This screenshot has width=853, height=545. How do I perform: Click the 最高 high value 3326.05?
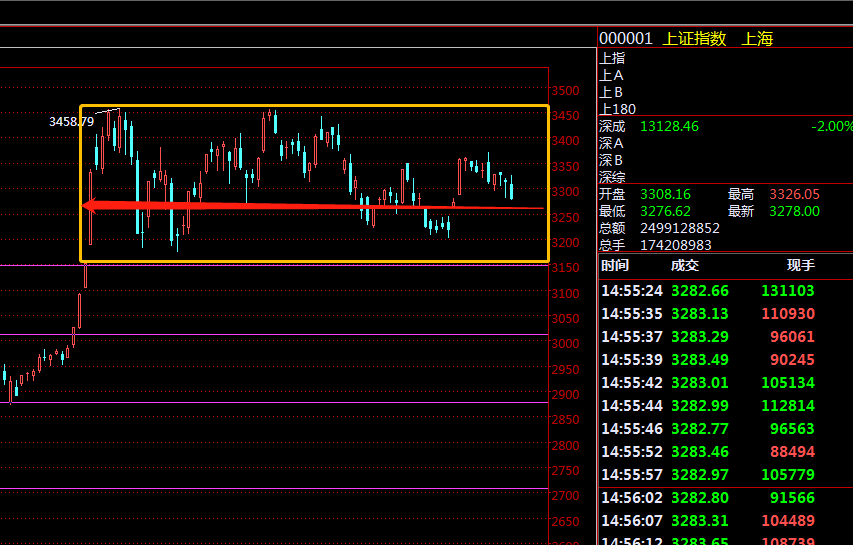point(794,194)
